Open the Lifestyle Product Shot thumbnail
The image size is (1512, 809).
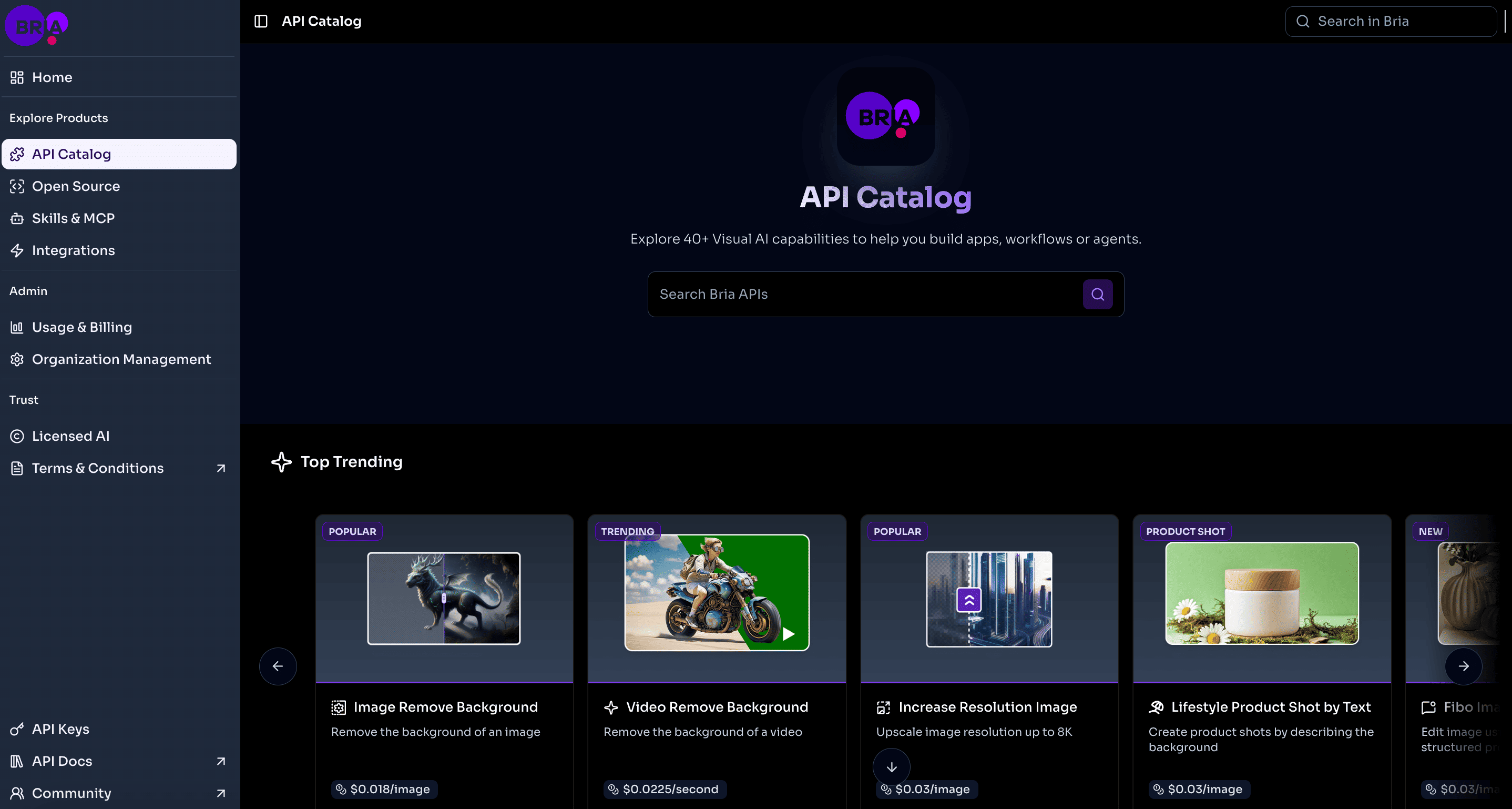1262,593
